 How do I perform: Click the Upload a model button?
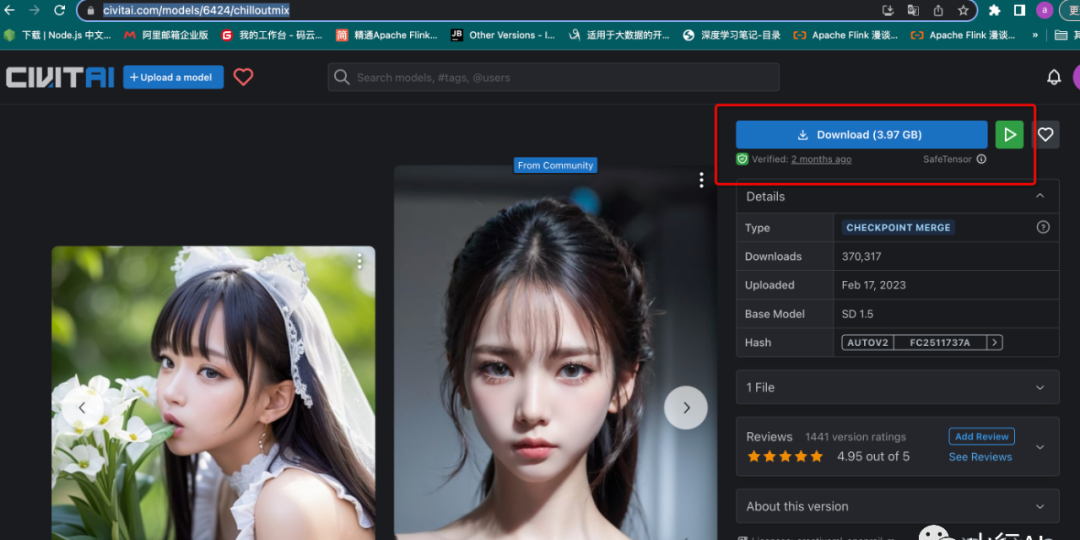point(174,77)
